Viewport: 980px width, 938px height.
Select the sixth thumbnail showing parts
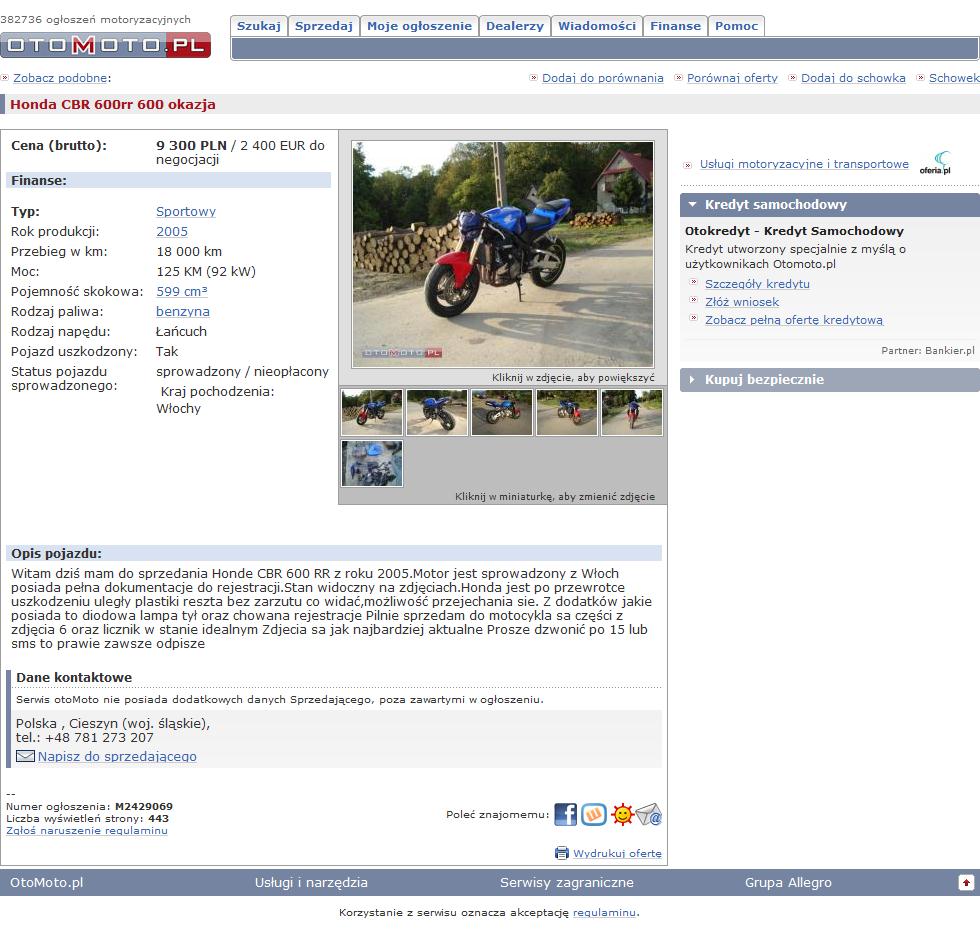(x=372, y=464)
